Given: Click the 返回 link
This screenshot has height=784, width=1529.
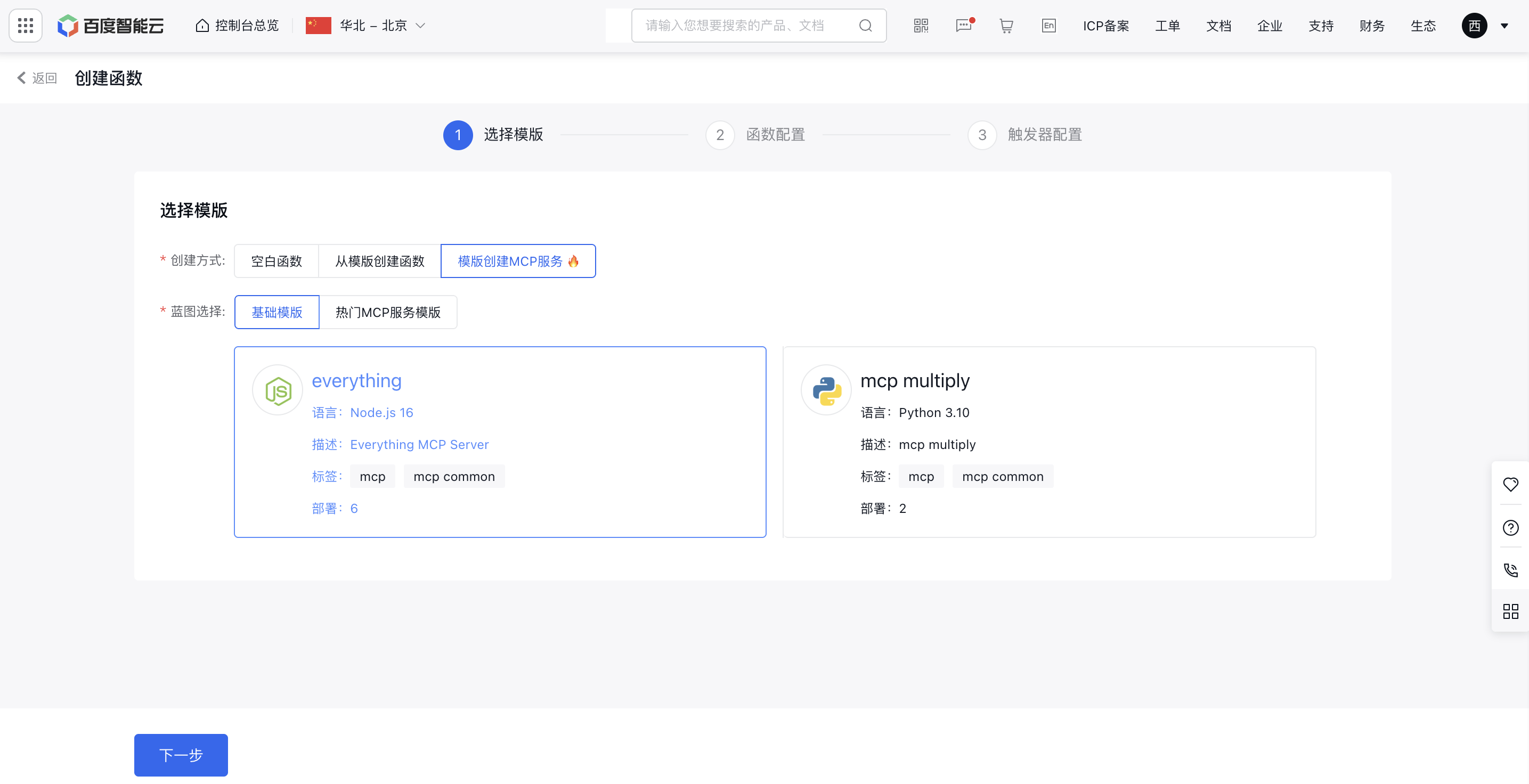Looking at the screenshot, I should 45,78.
